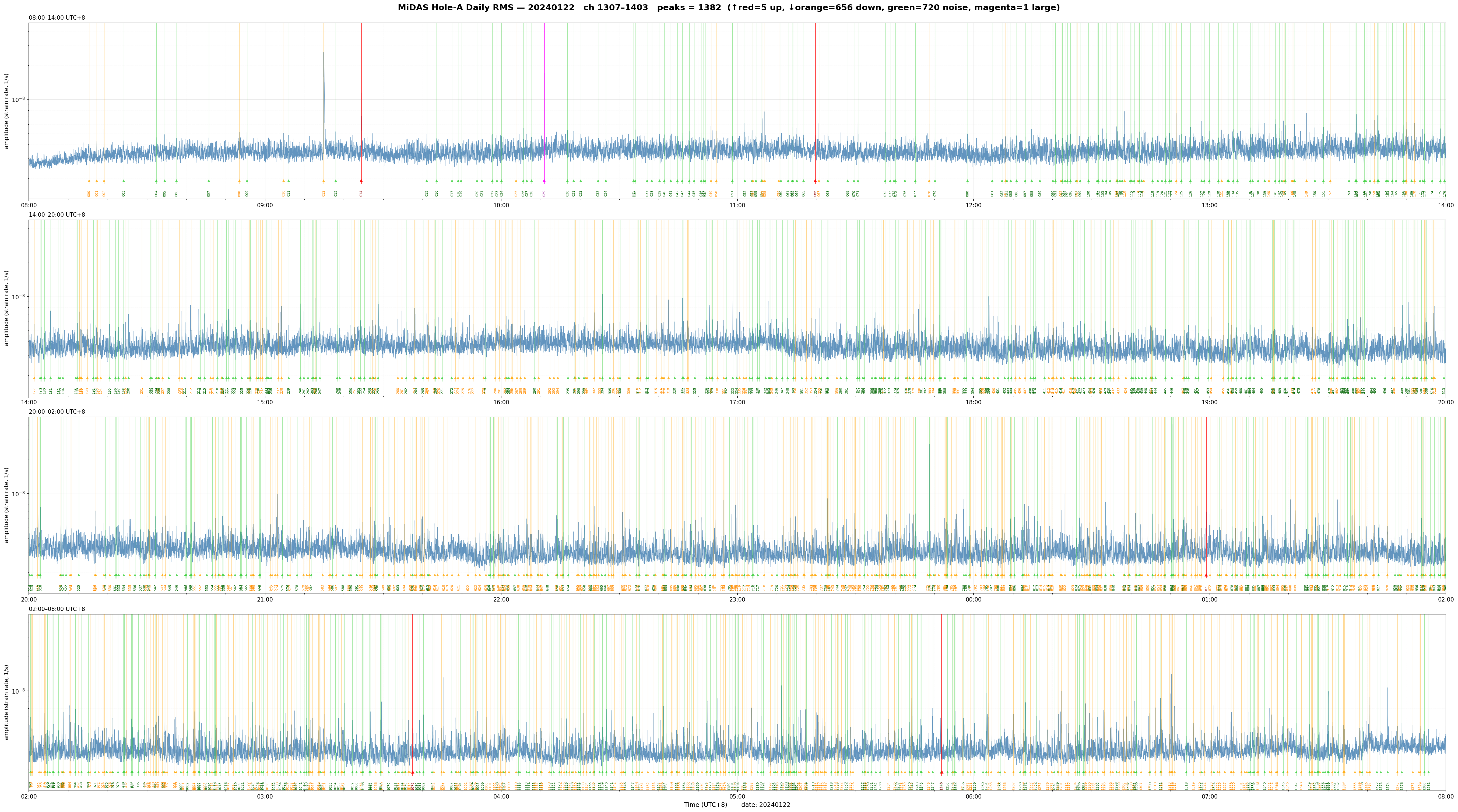Viewport: 1458px width, 812px height.
Task: Click the "14:00–20:00 UTC+8" panel heading
Action: 57,215
